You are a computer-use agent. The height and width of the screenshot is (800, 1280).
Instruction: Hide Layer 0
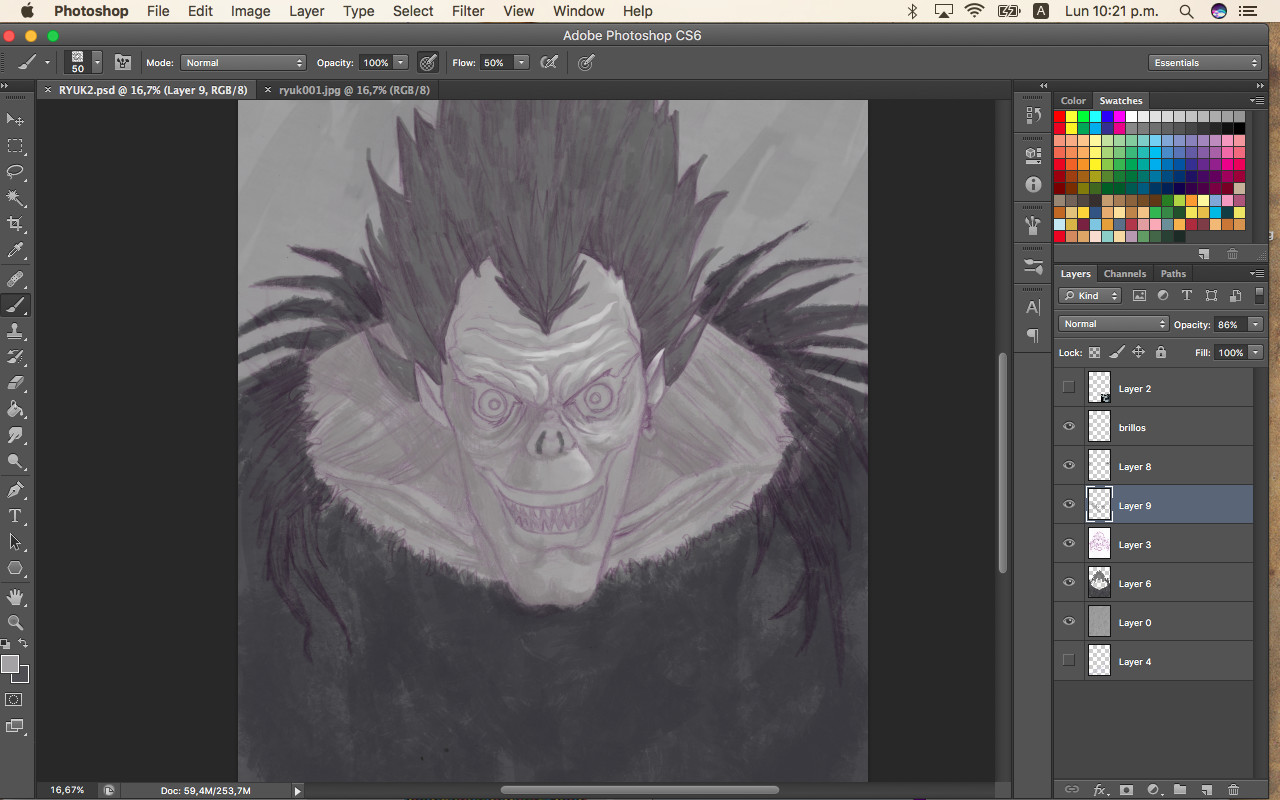point(1069,622)
